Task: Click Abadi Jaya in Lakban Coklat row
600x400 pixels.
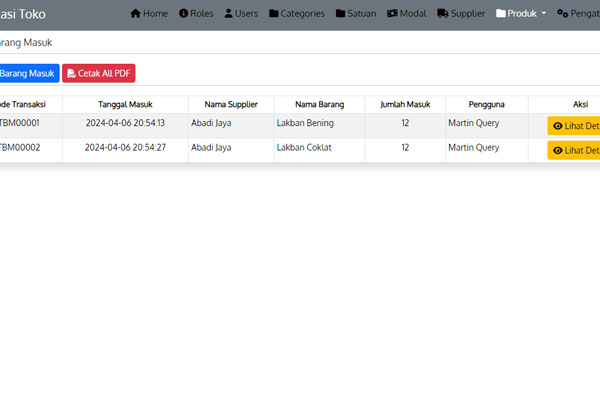Action: tap(211, 147)
